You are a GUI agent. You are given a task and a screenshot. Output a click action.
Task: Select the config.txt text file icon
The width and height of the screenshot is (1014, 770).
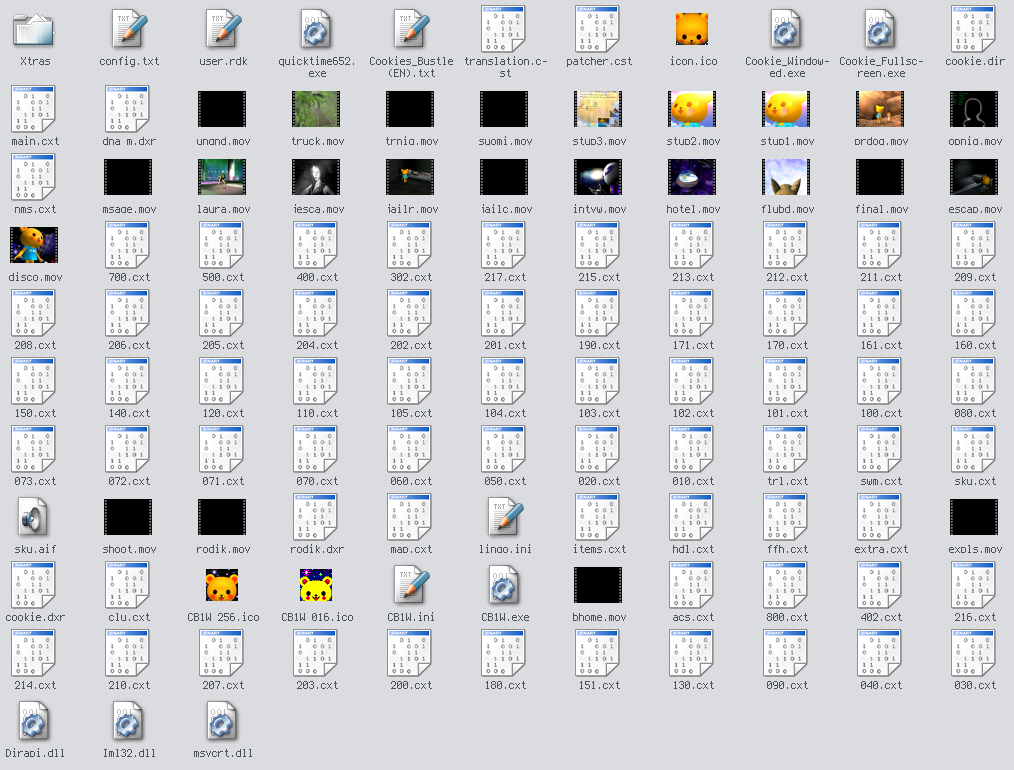coord(129,30)
